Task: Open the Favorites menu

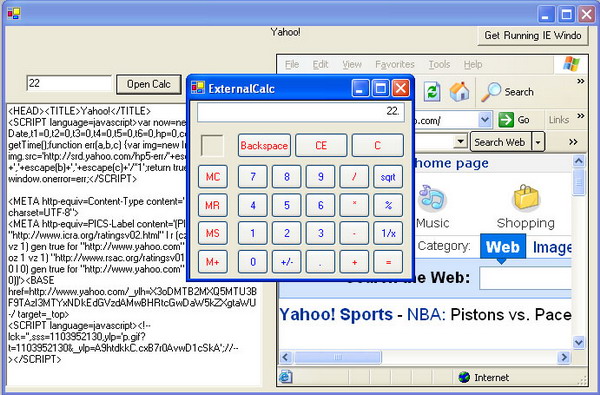Action: pyautogui.click(x=395, y=64)
